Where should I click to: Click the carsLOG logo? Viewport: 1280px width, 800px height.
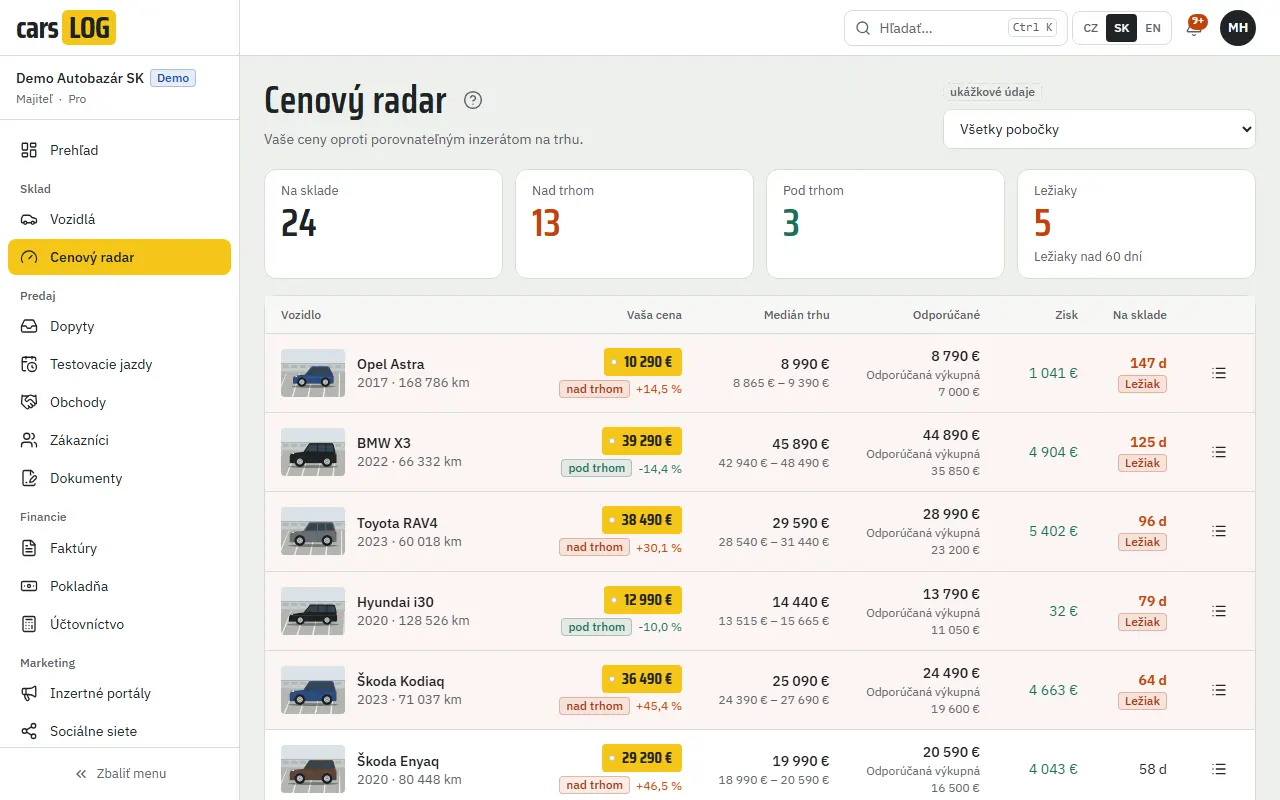click(x=66, y=28)
